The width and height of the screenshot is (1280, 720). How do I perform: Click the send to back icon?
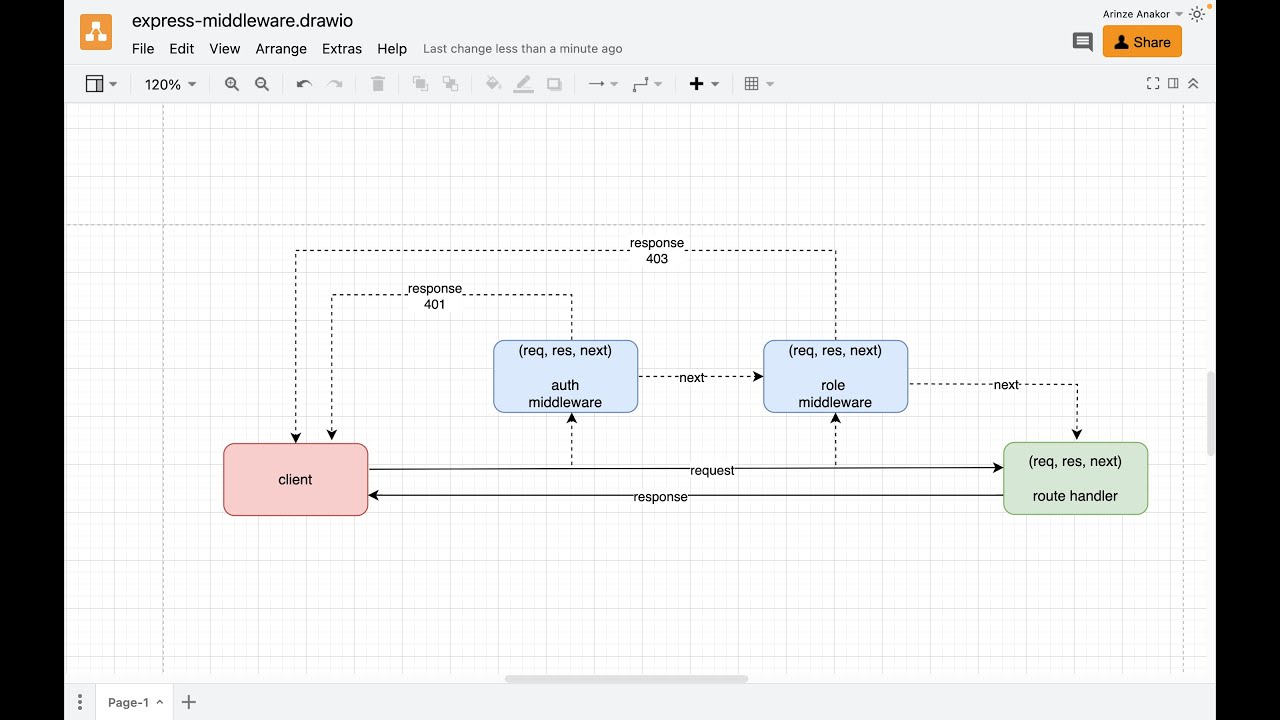(x=450, y=84)
